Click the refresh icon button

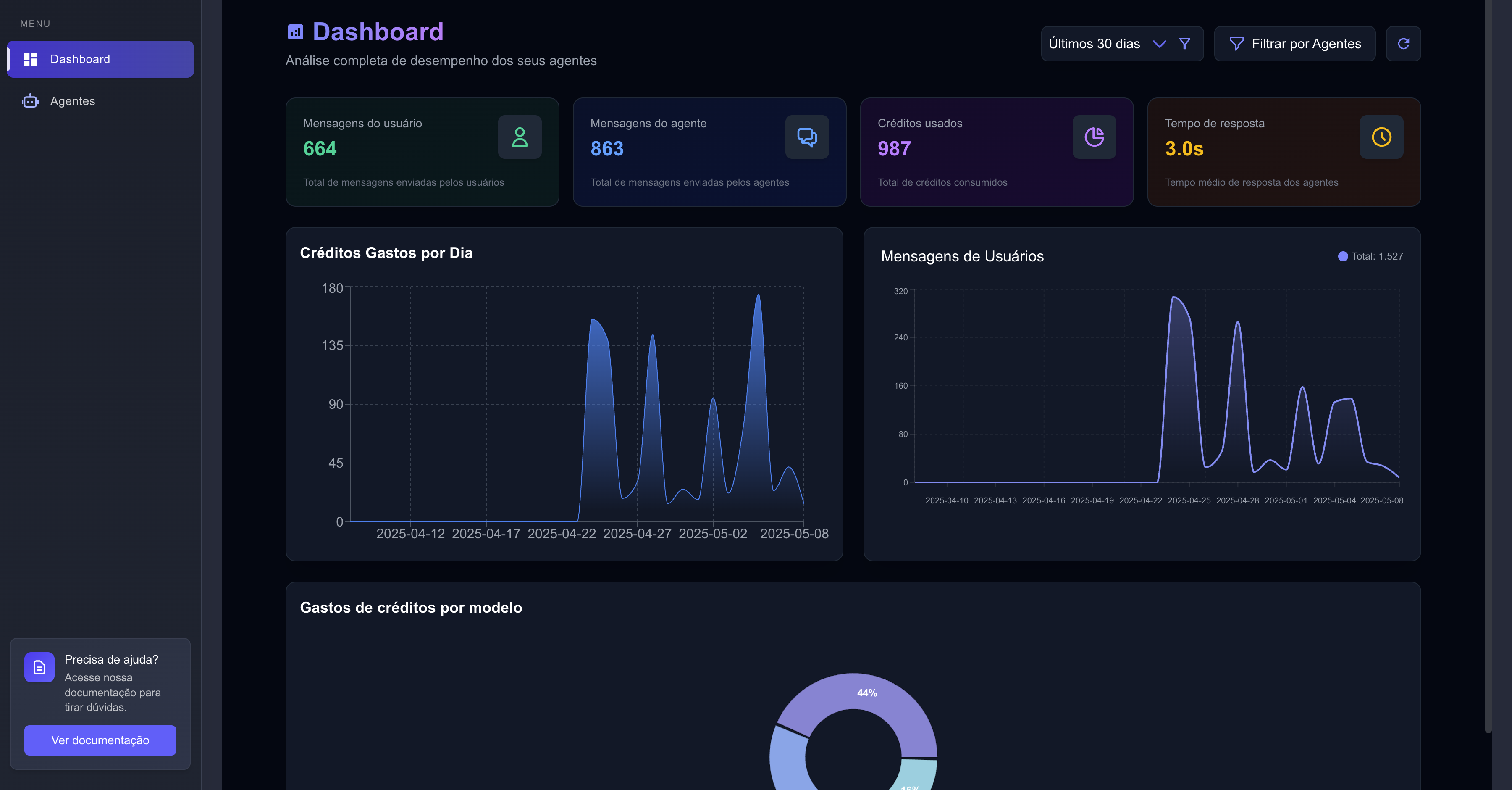(x=1403, y=43)
